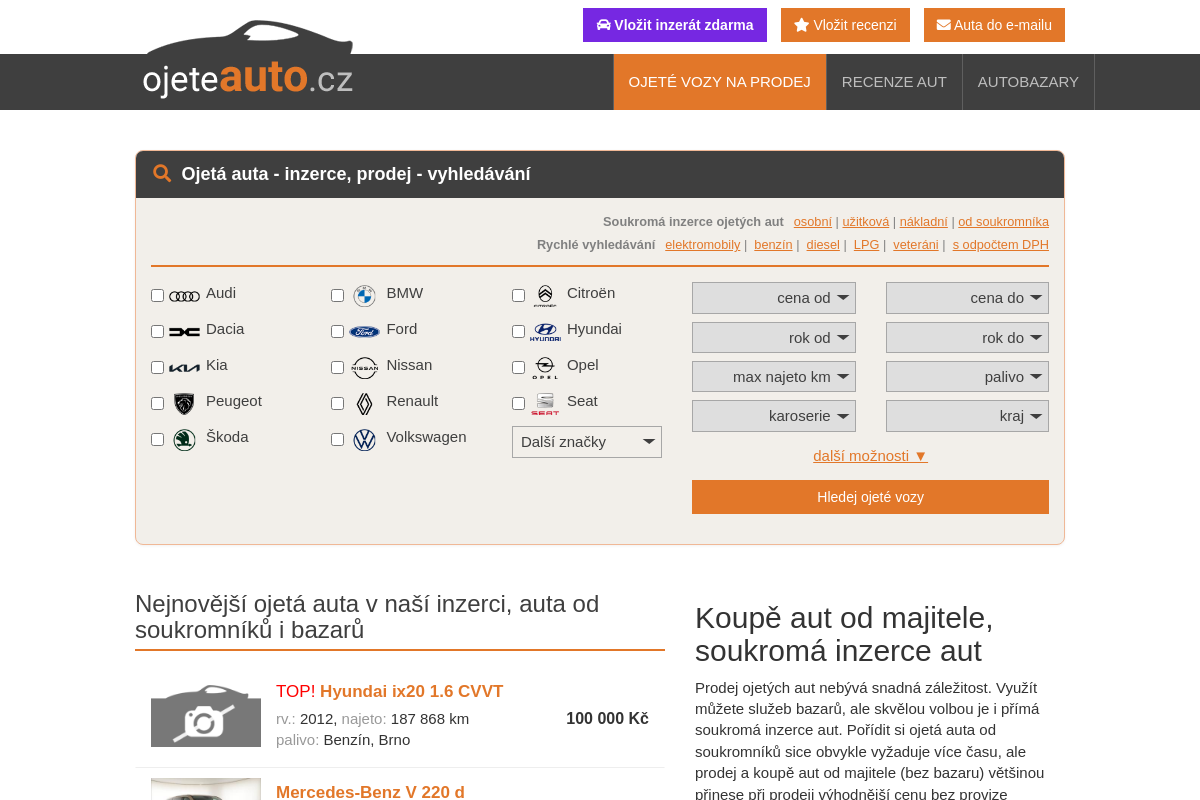Image resolution: width=1200 pixels, height=800 pixels.
Task: Click the Hyundai brand logo
Action: point(545,331)
